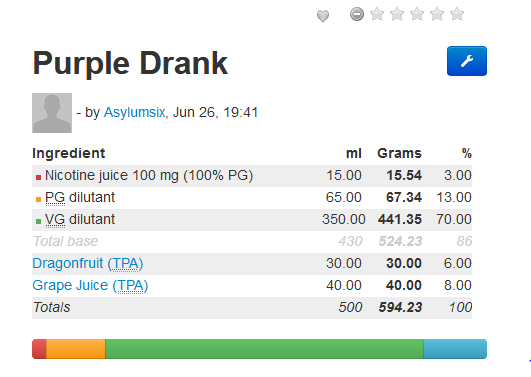Rate Purple Drank five stars
The height and width of the screenshot is (377, 531).
point(457,14)
